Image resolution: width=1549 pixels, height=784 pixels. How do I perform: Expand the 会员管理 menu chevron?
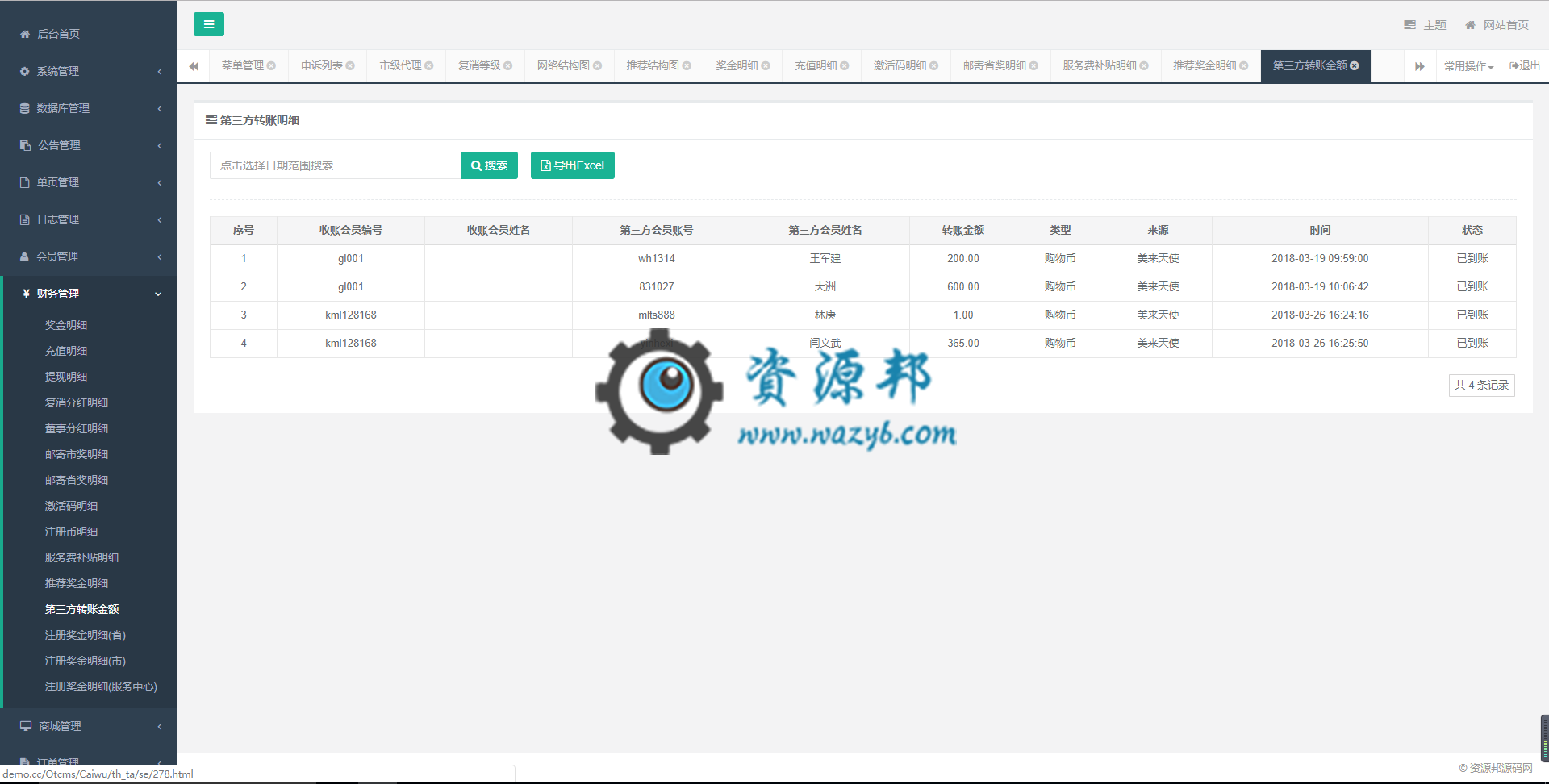pos(160,256)
